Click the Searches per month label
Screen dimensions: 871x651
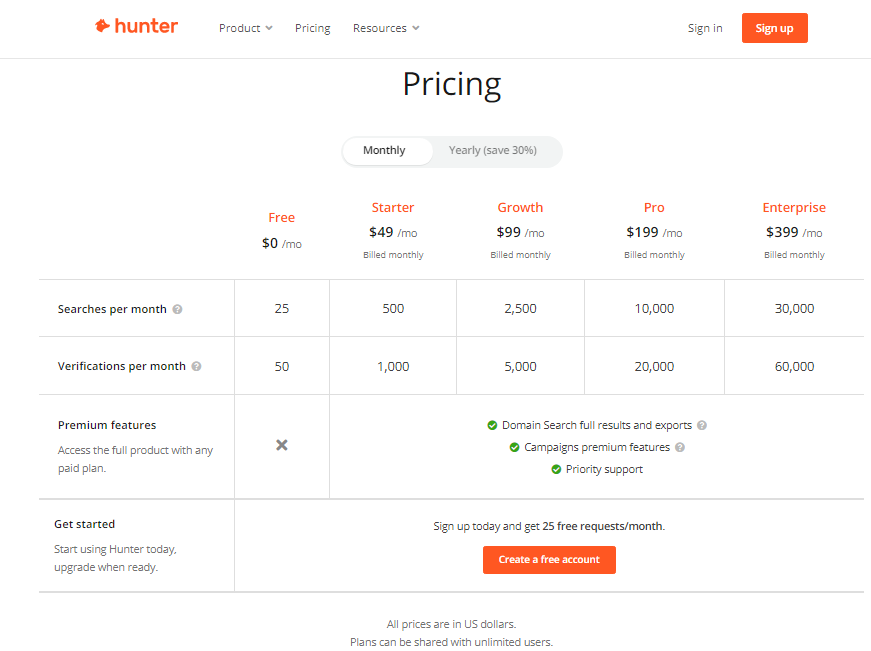click(x=112, y=309)
